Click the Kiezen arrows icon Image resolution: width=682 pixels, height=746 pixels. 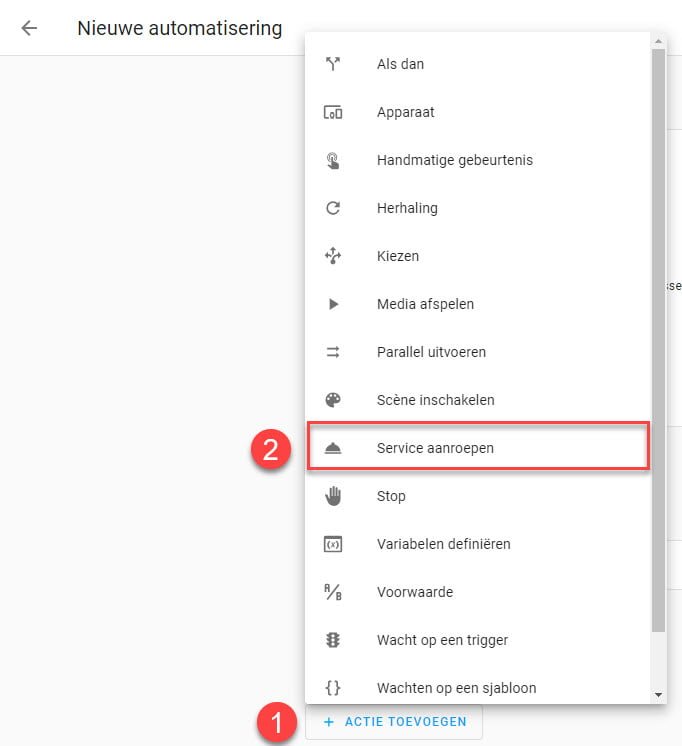333,256
